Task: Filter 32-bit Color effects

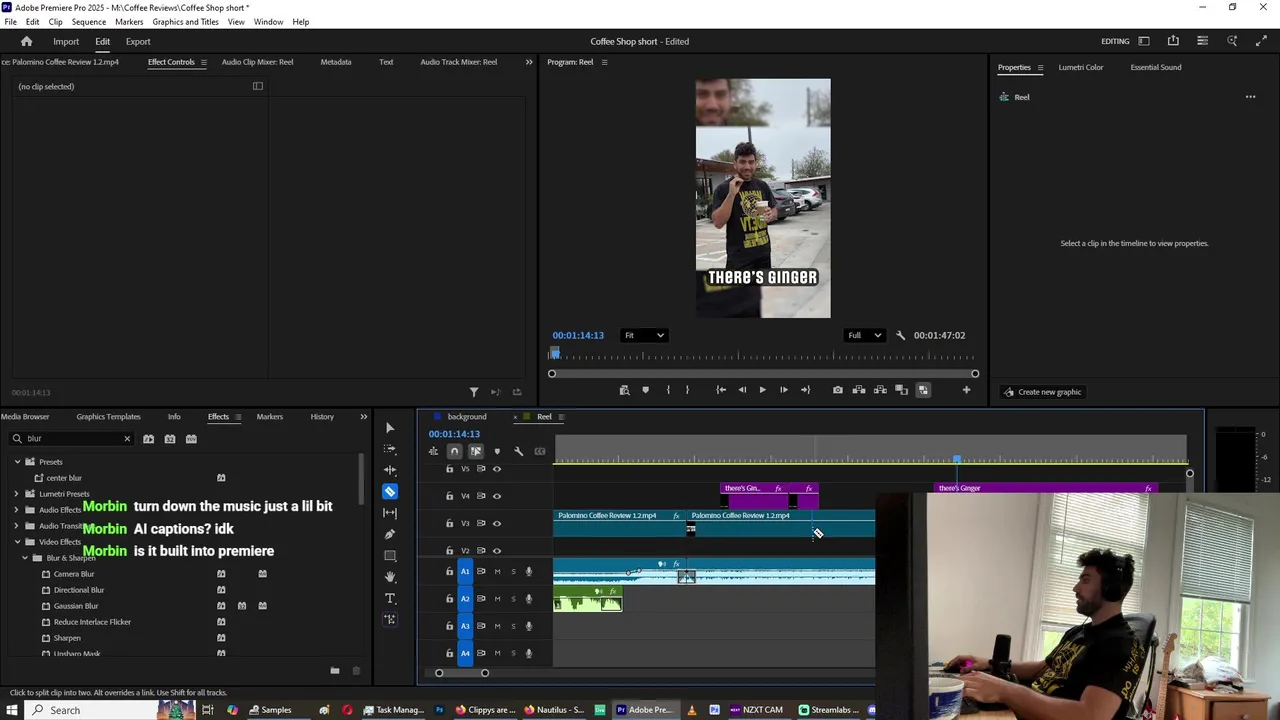Action: pos(170,439)
